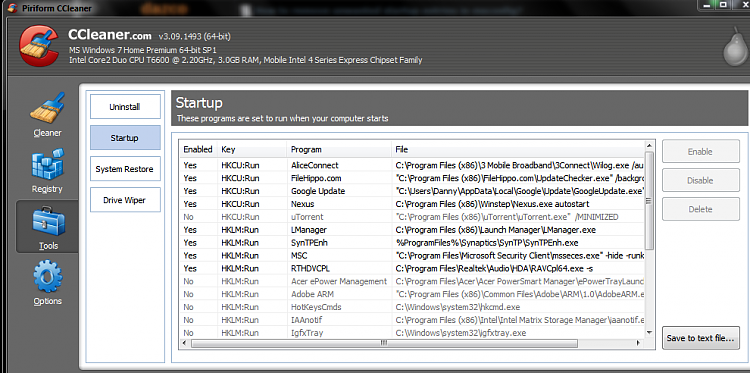The height and width of the screenshot is (373, 750).
Task: Select the LManager startup entry
Action: (x=412, y=230)
